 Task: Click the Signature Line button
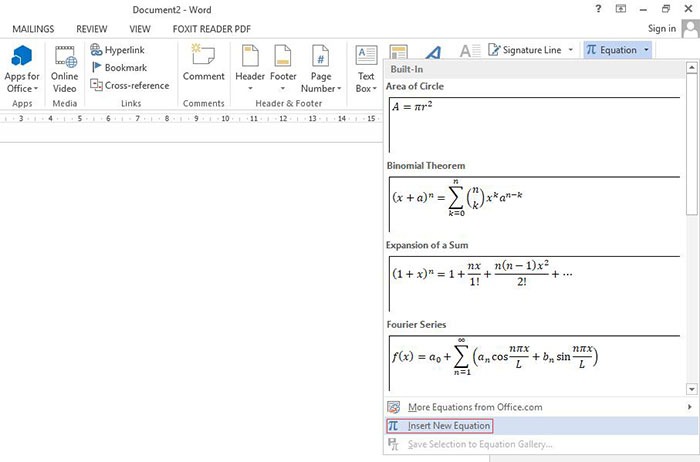[531, 49]
